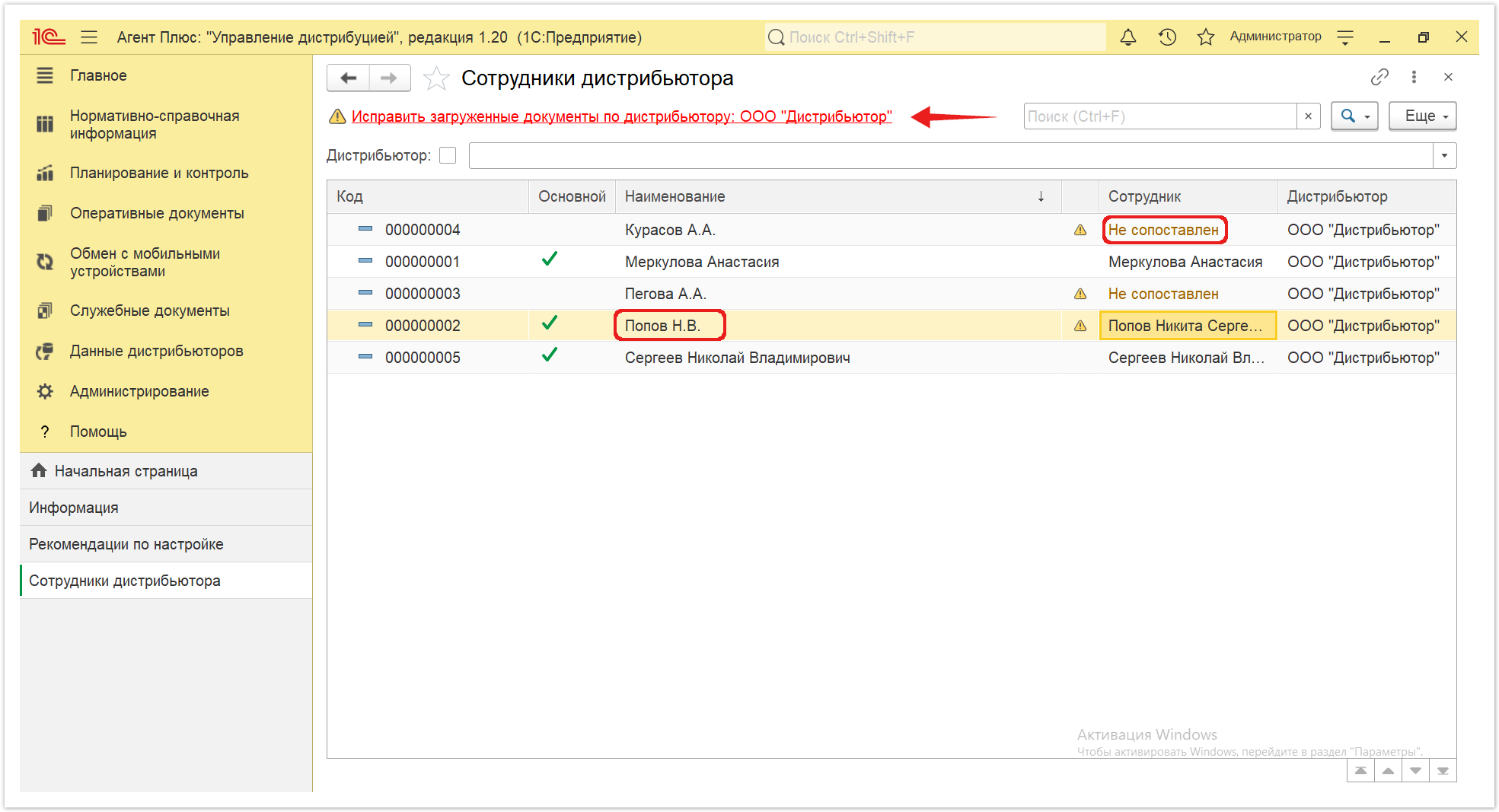Open Данные дистрибьюторов section
The image size is (1499, 812).
[156, 351]
